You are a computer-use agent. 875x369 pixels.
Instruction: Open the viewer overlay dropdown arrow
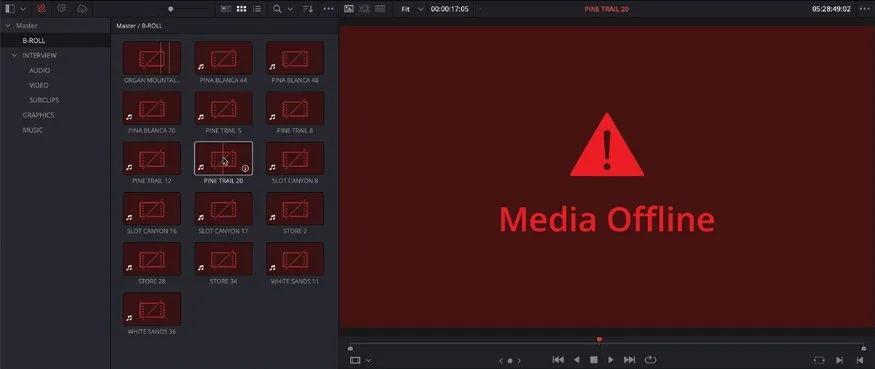(368, 361)
